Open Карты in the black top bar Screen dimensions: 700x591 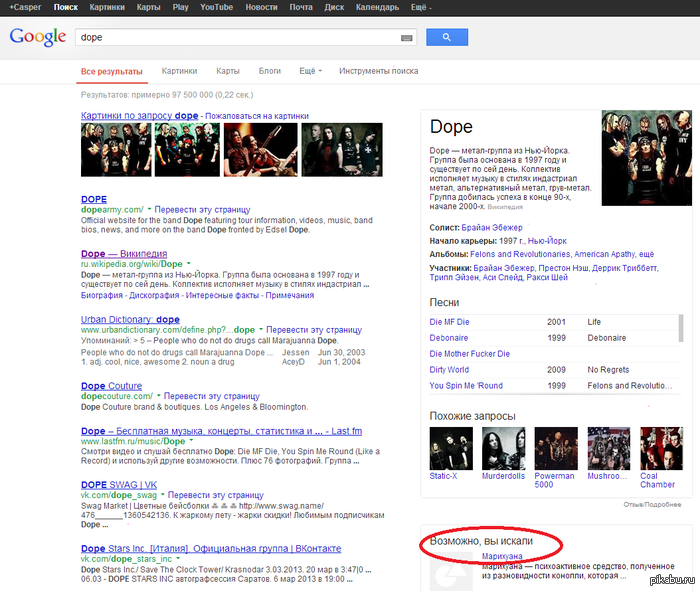149,8
